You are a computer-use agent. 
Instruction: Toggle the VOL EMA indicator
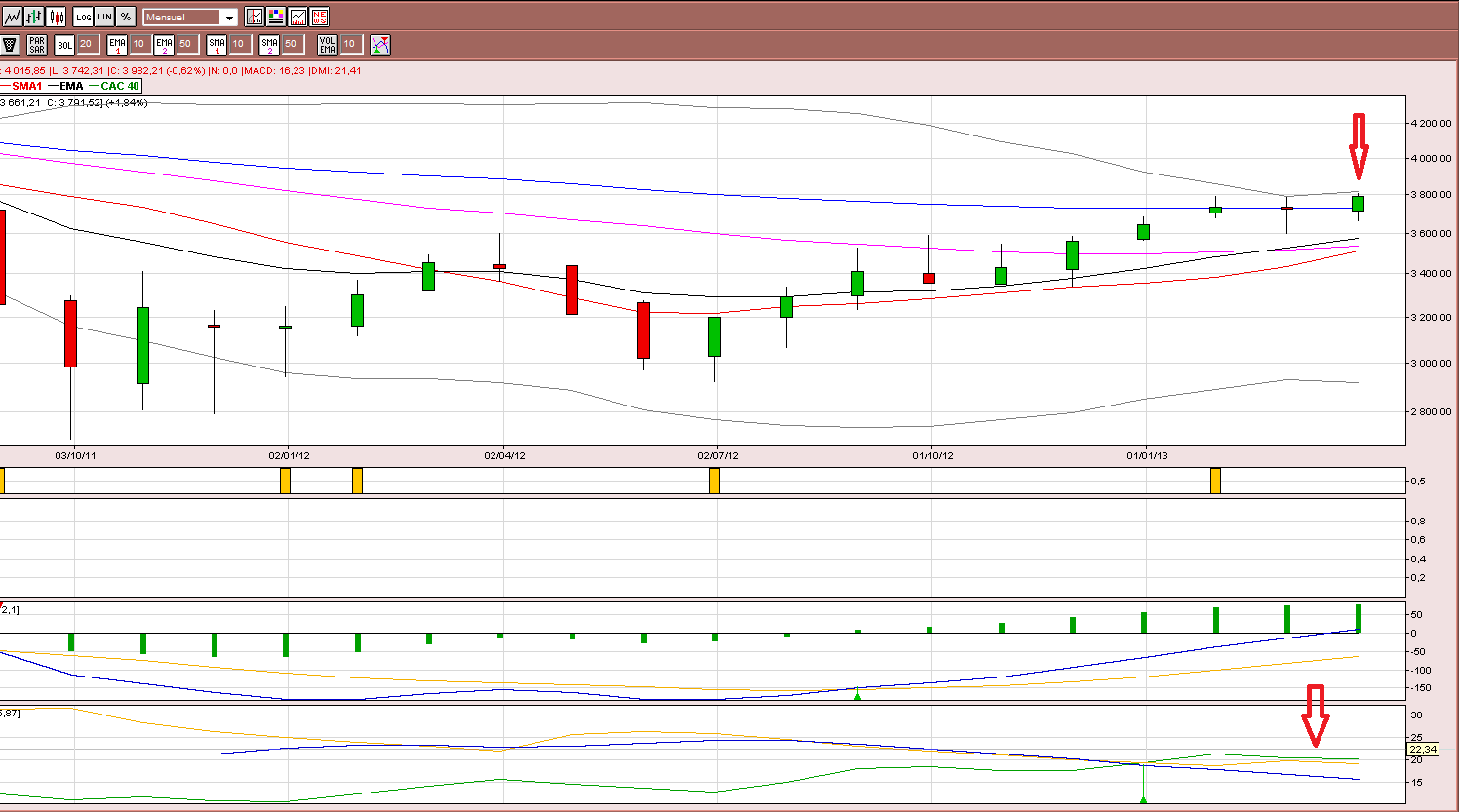point(328,45)
